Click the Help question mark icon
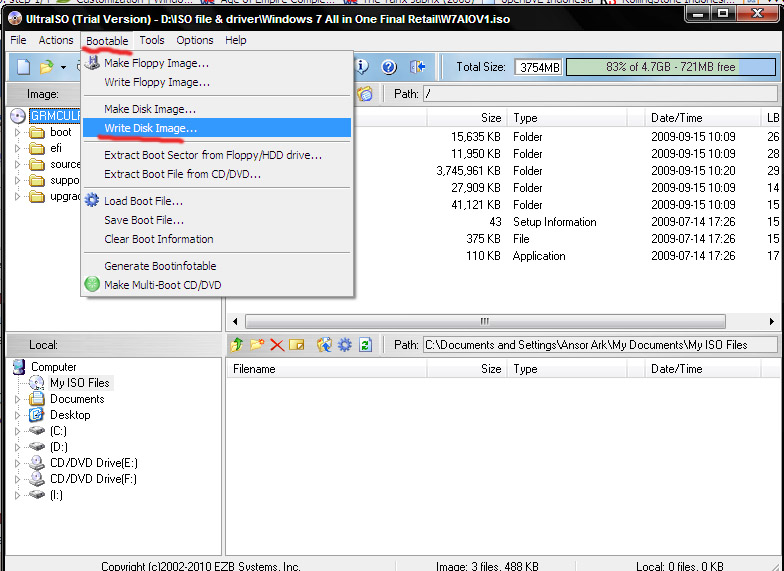This screenshot has height=571, width=784. click(x=389, y=66)
